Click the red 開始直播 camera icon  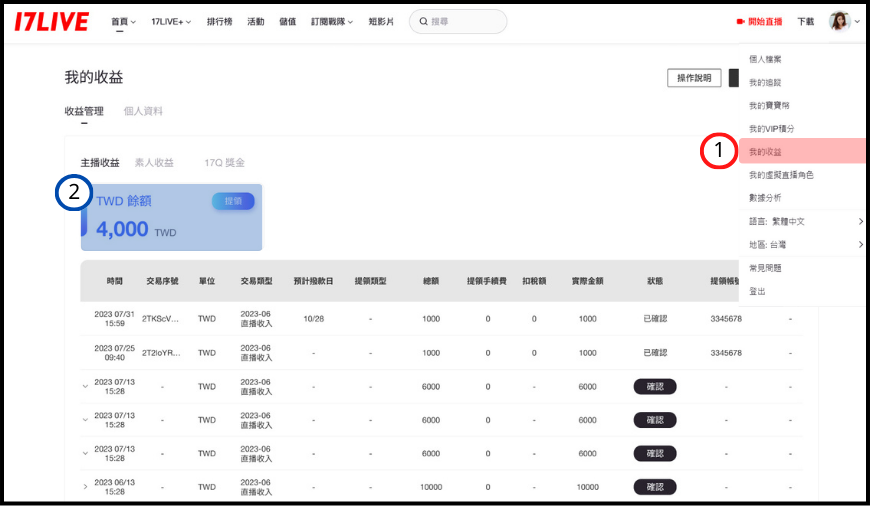(x=741, y=21)
